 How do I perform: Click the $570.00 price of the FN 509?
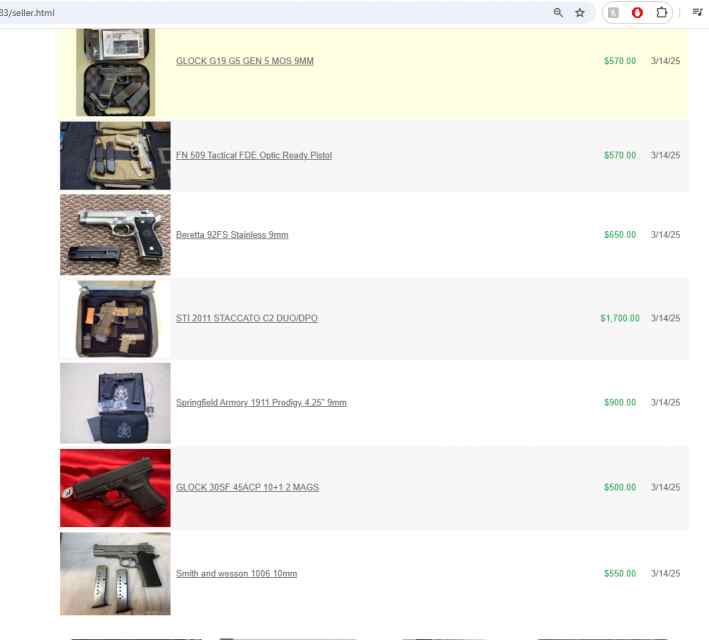[620, 155]
